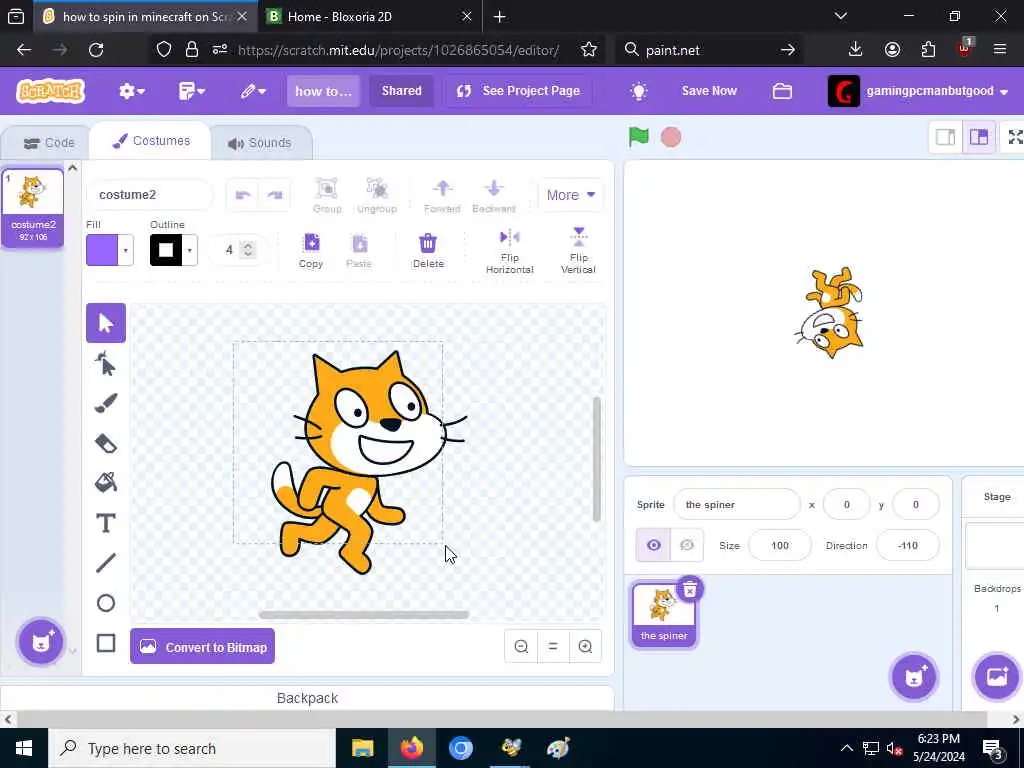This screenshot has height=768, width=1024.
Task: Select the Text tool
Action: 106,523
